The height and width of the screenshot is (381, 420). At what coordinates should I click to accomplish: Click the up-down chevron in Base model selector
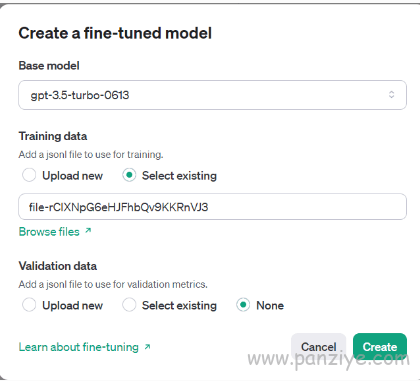tap(391, 95)
